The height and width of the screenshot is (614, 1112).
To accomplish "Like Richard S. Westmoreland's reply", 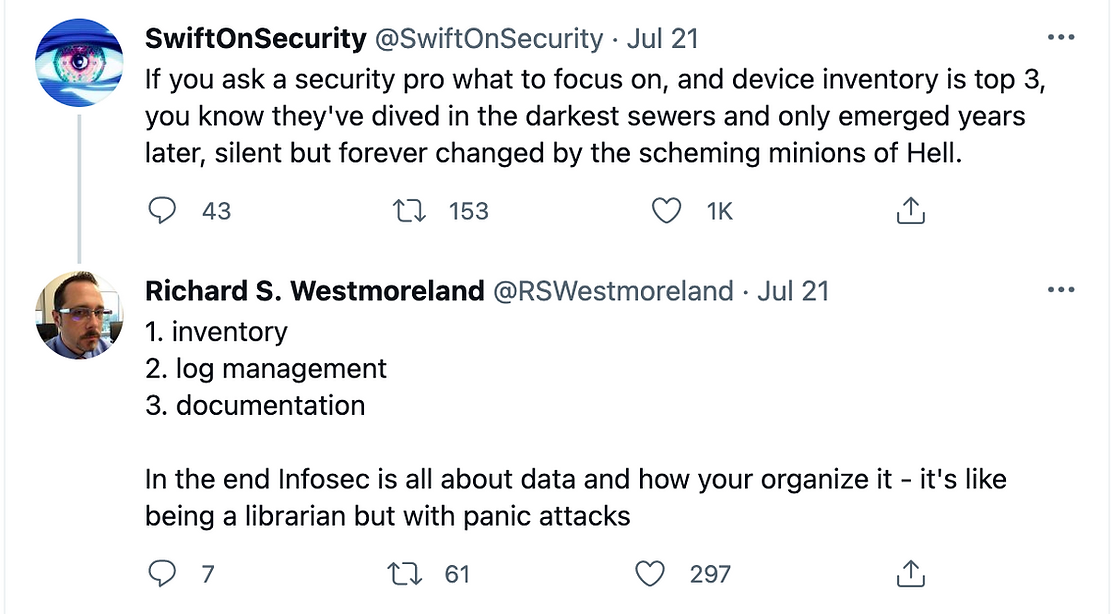I will tap(650, 574).
